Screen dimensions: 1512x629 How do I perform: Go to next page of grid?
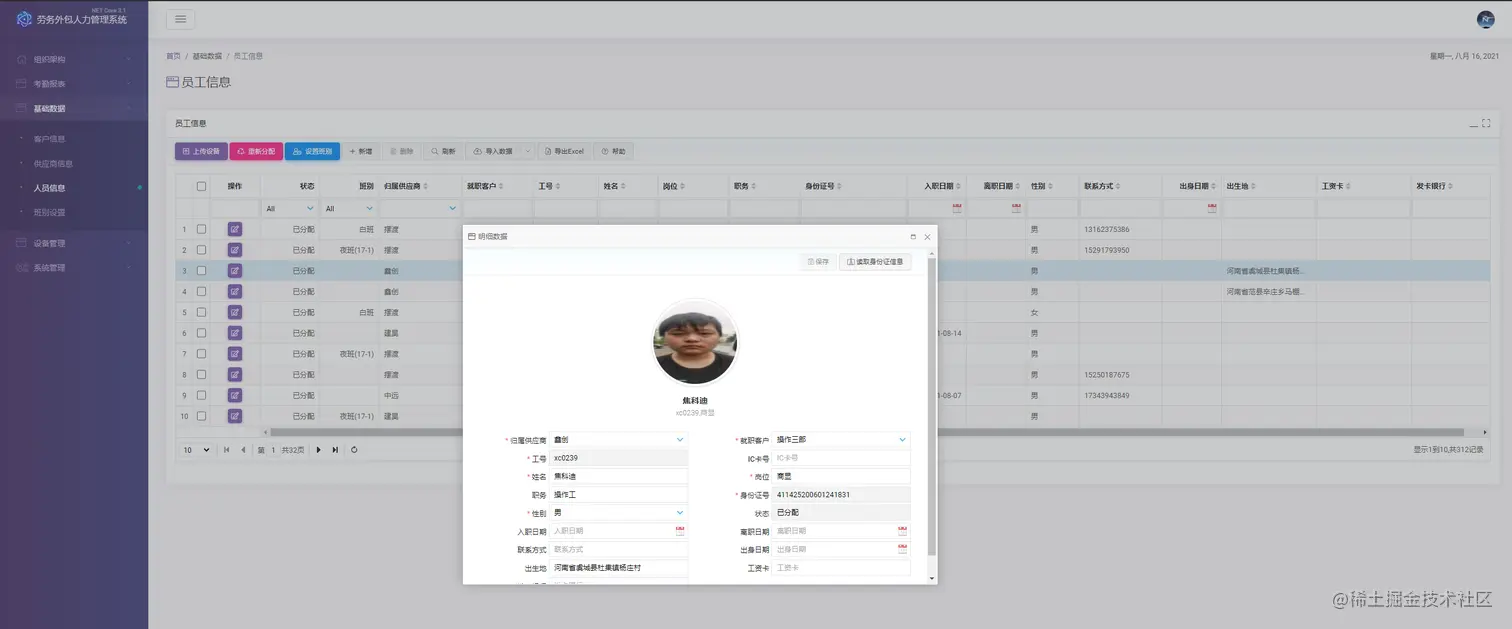point(319,450)
